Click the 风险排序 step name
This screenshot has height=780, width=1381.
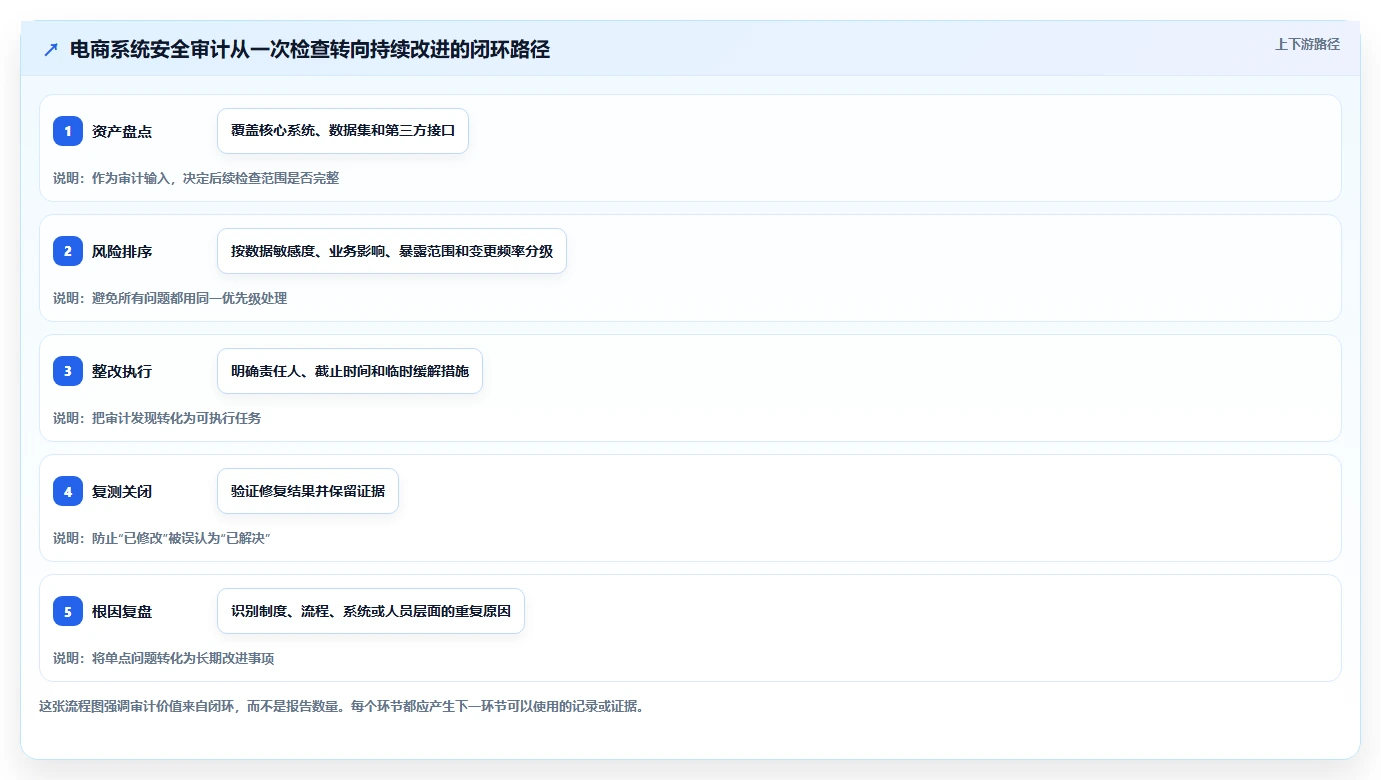coord(122,251)
